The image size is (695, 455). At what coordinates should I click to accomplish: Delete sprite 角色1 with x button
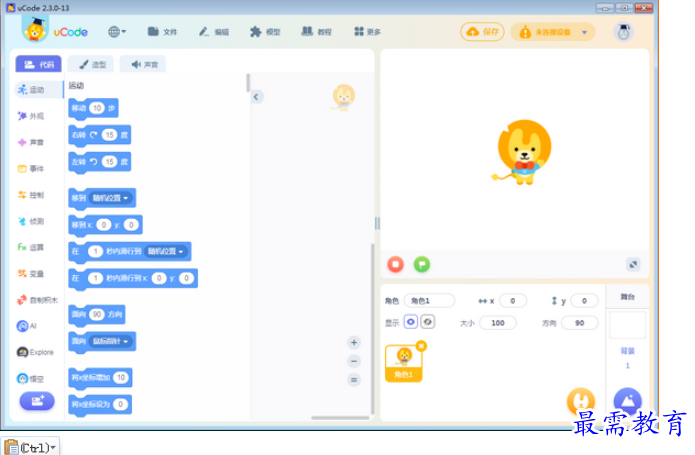pos(422,346)
